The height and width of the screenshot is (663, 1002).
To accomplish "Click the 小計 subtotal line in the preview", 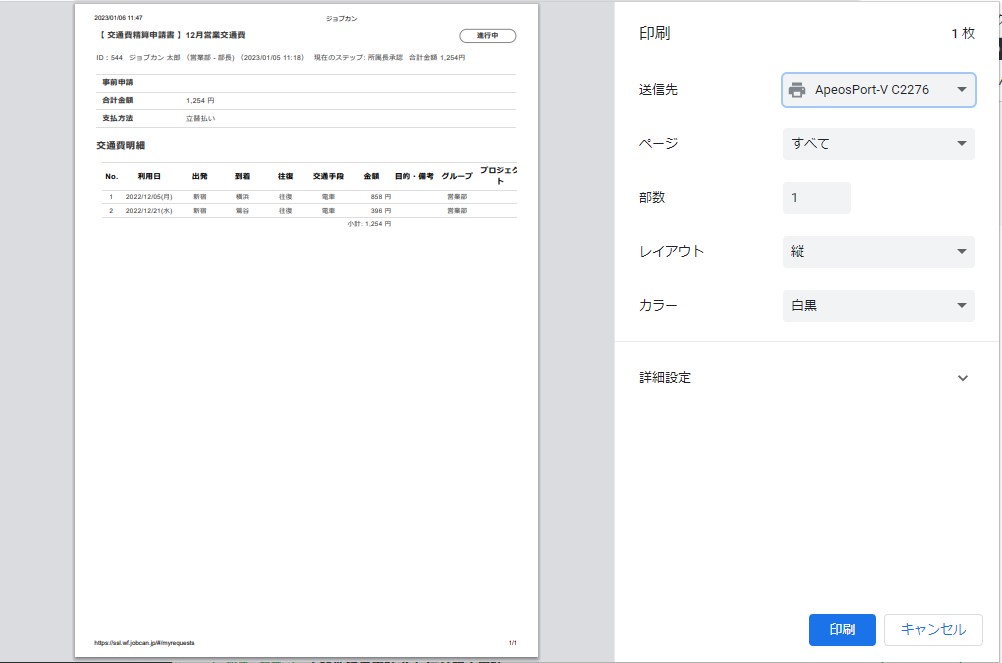I will pyautogui.click(x=369, y=224).
